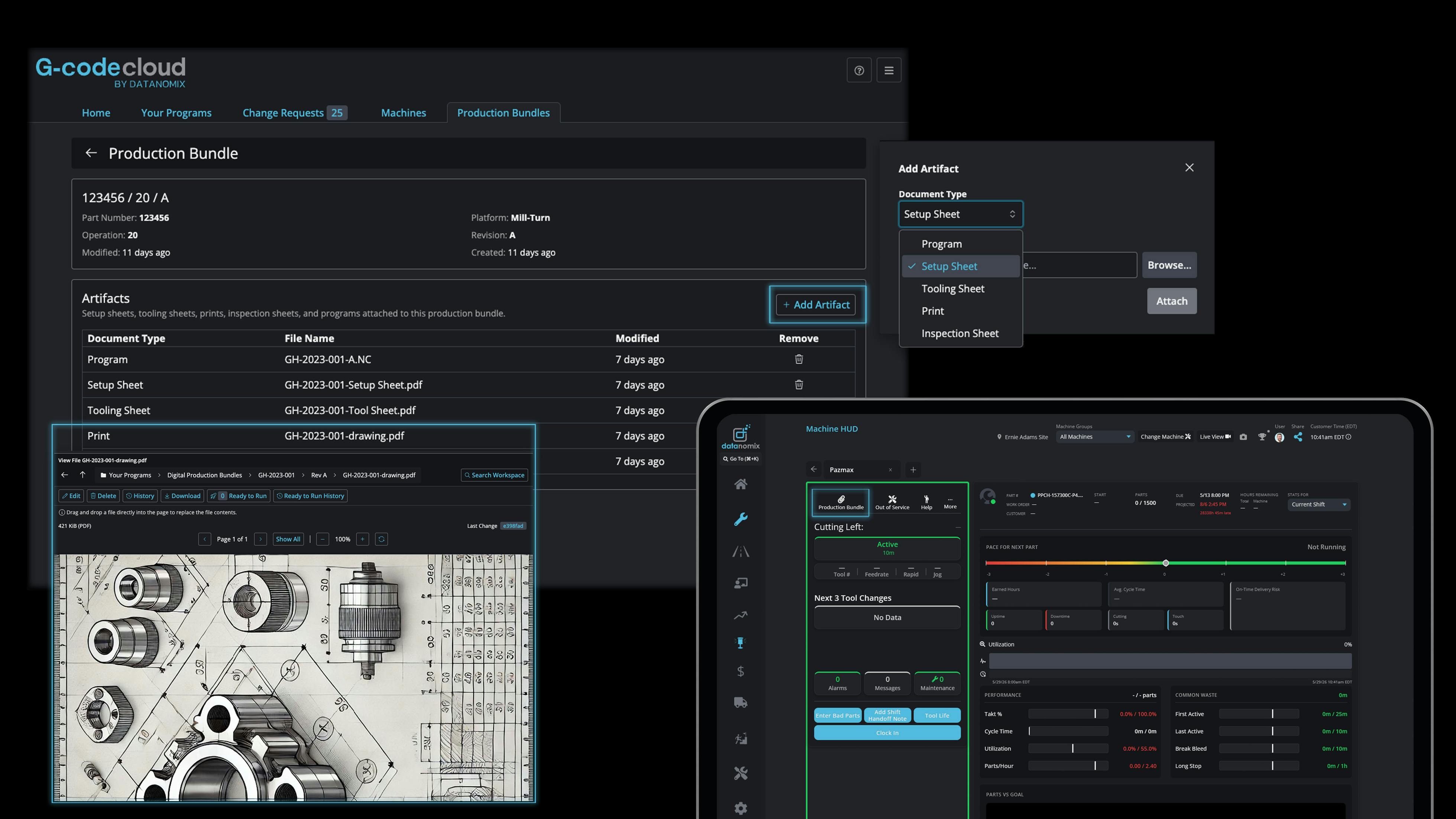Open the operator screen icon in sidebar
1456x819 pixels.
pos(740,583)
